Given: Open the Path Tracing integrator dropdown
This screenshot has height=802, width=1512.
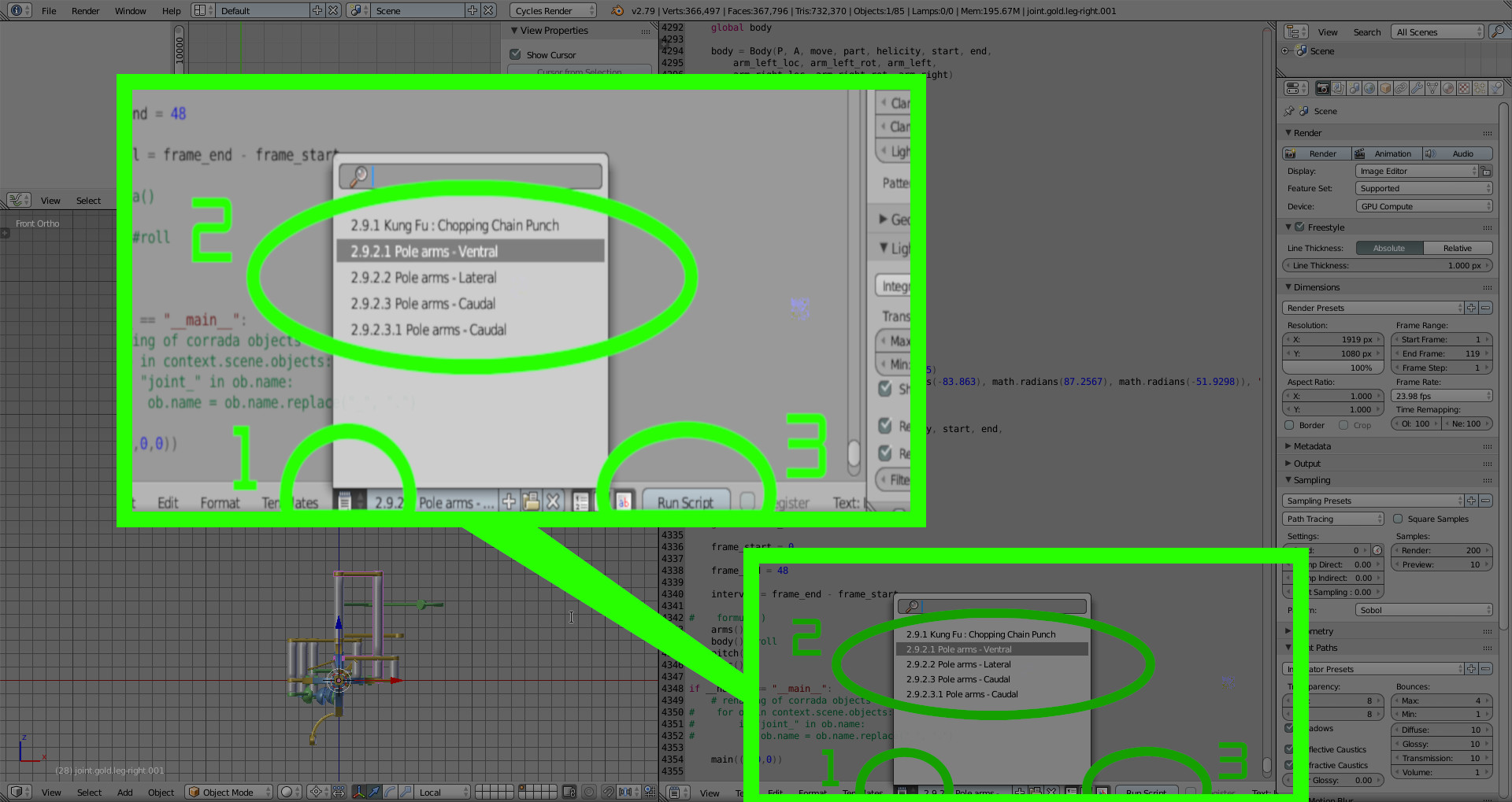Looking at the screenshot, I should (1332, 519).
